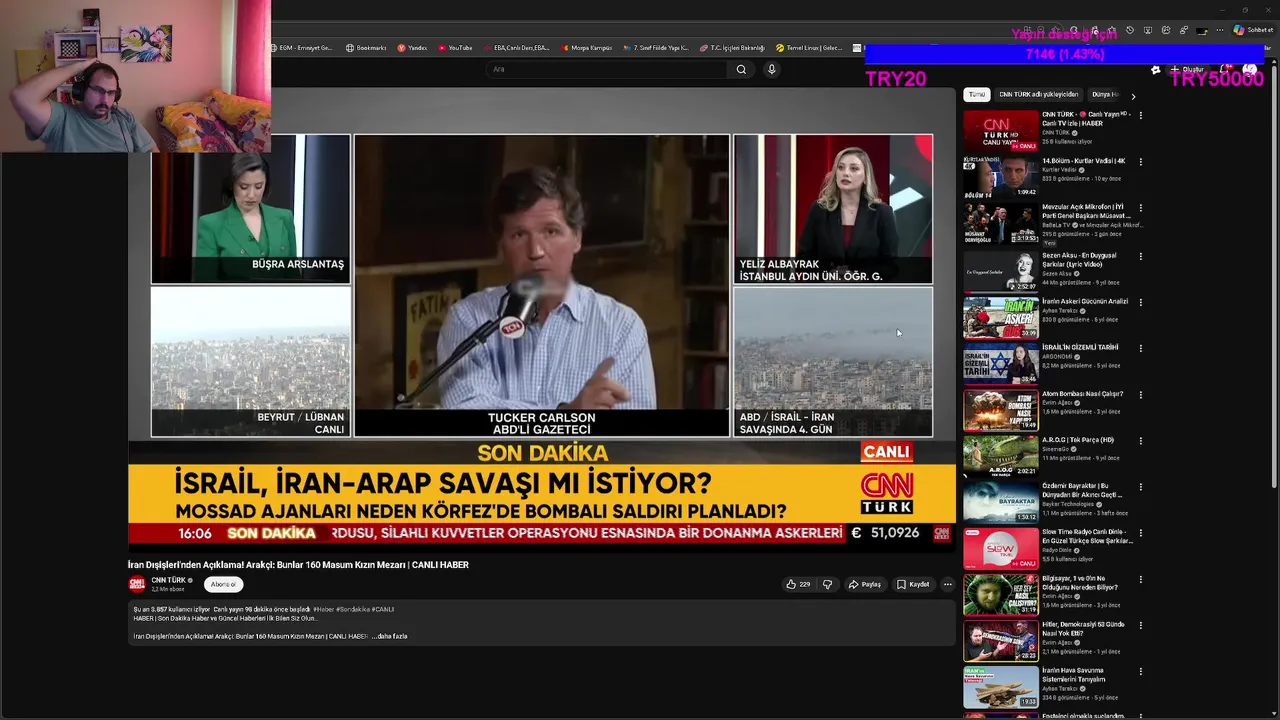This screenshot has width=1280, height=720.
Task: Expand the description with '...daha fazla'
Action: [x=389, y=636]
